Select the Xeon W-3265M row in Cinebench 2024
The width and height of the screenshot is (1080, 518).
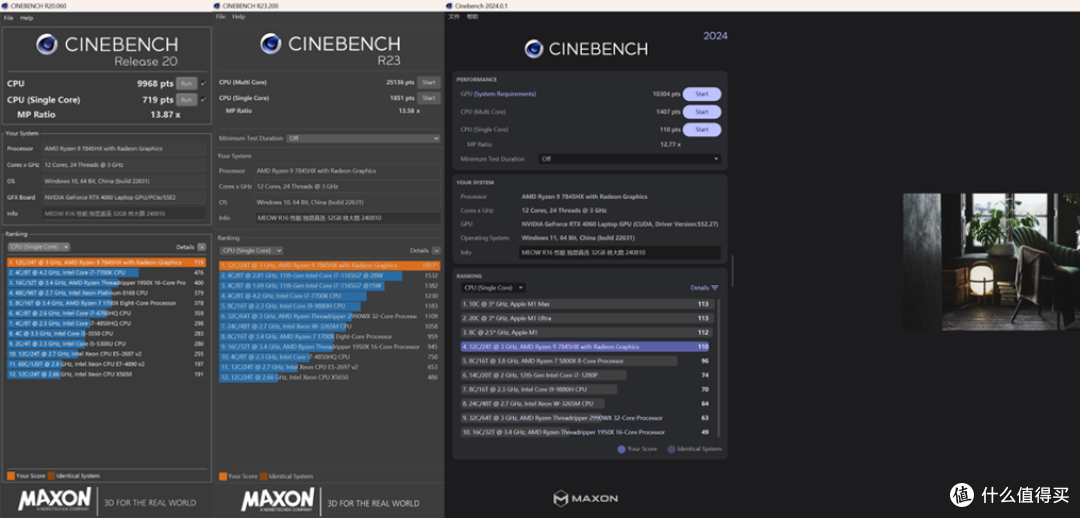click(x=585, y=404)
